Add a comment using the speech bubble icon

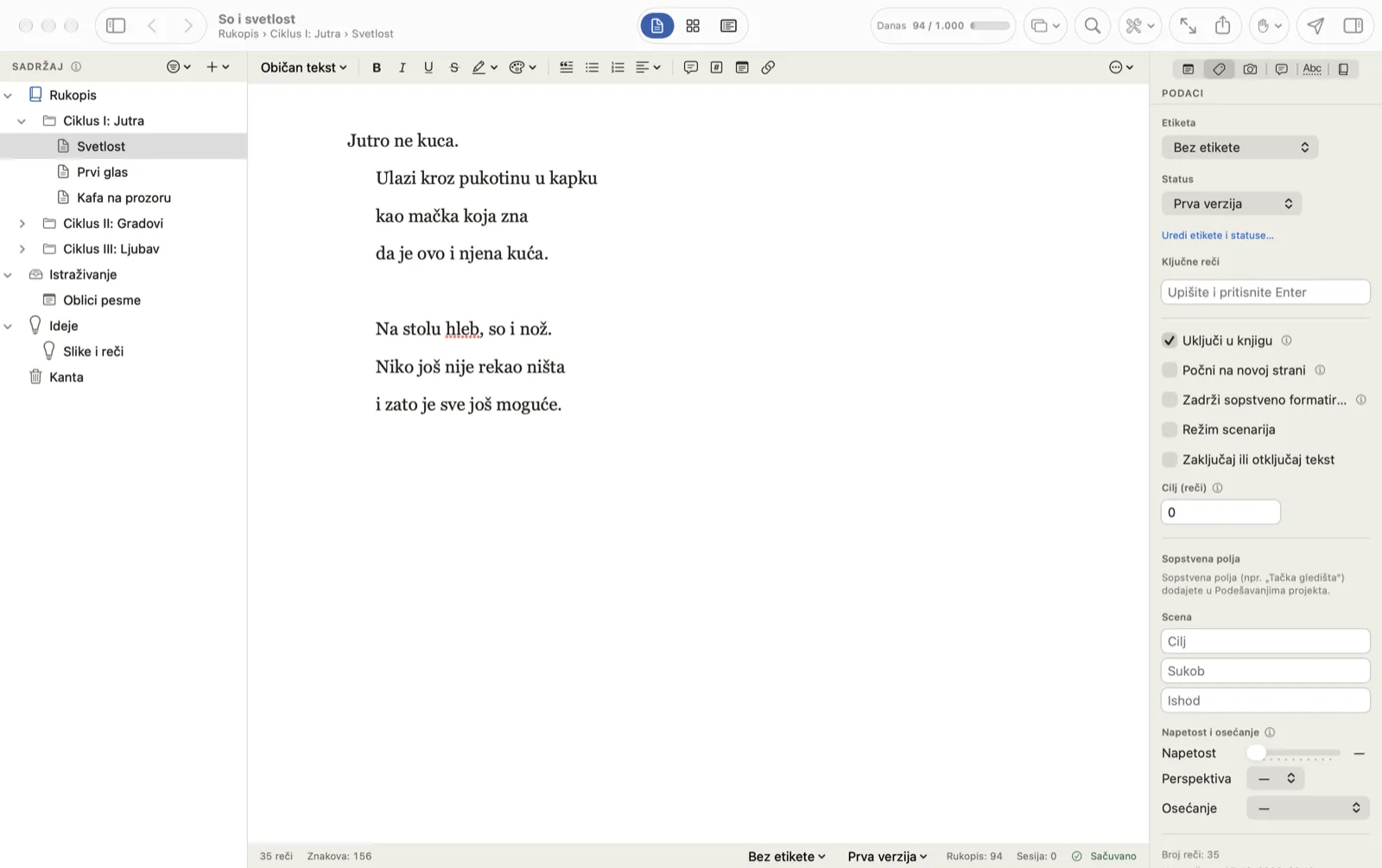pos(691,67)
